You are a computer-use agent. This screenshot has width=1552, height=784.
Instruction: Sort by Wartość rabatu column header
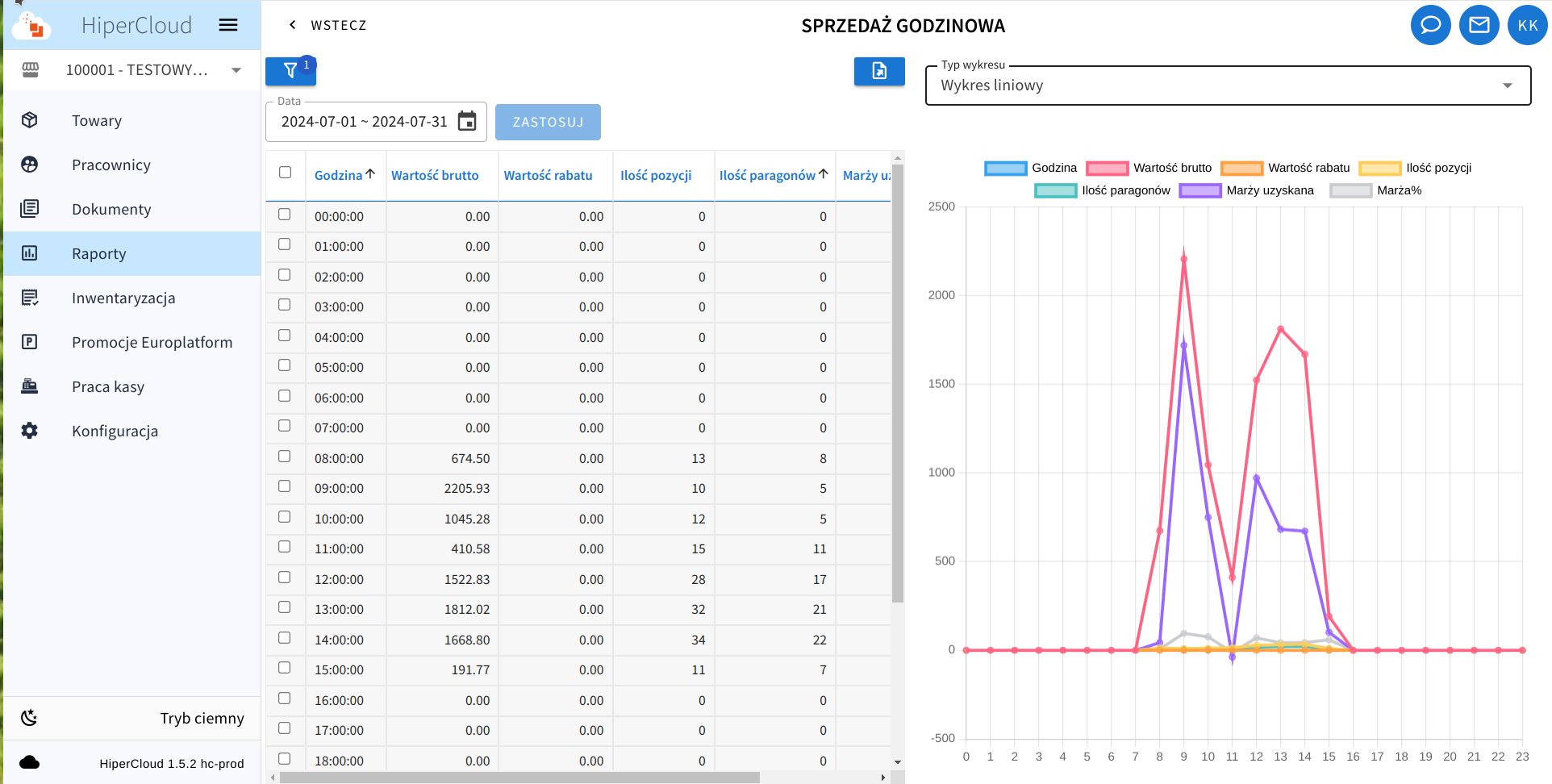[548, 175]
